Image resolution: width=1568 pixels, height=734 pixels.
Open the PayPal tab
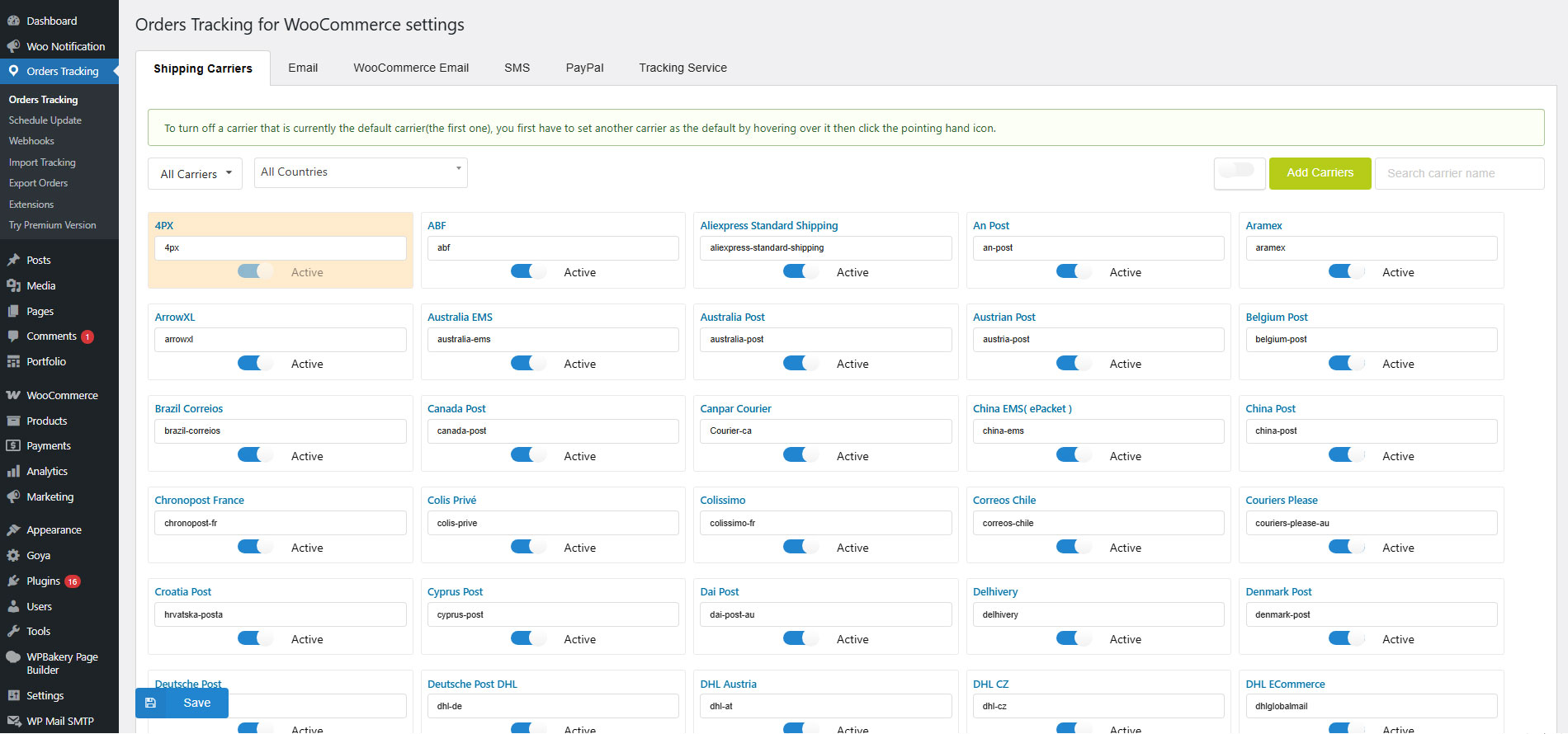point(584,68)
